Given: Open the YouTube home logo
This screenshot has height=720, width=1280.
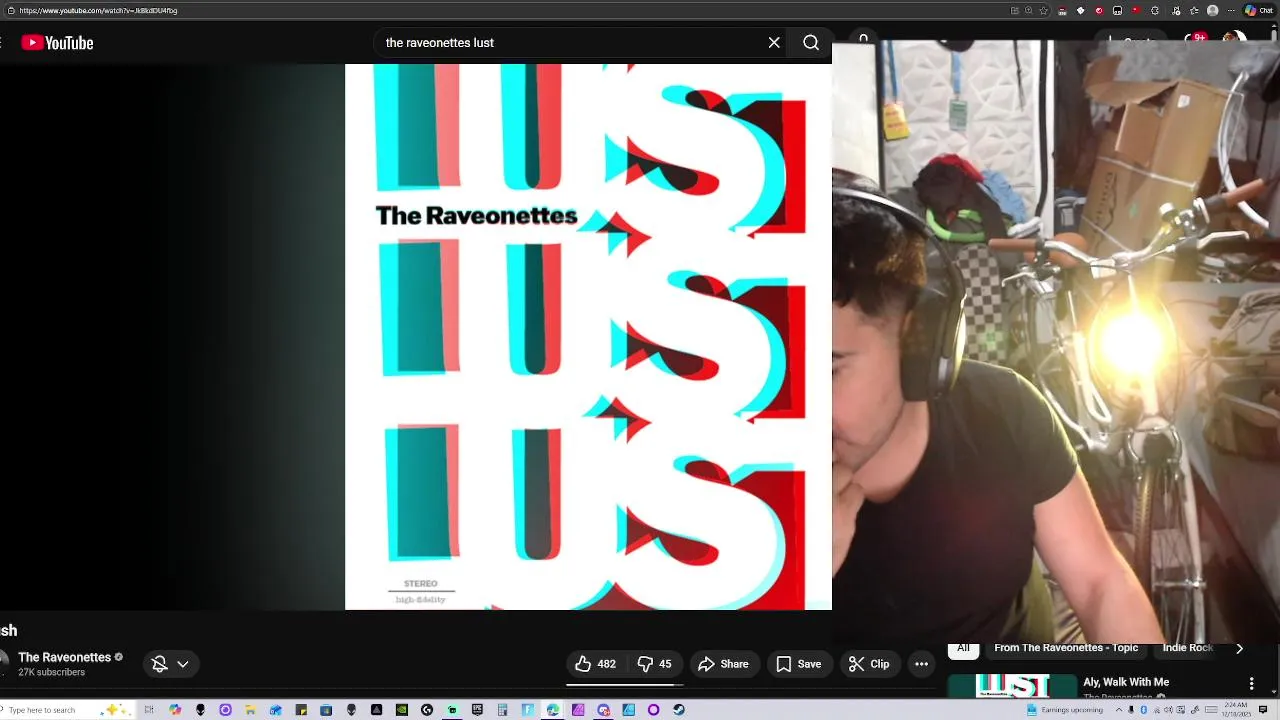Looking at the screenshot, I should tap(57, 43).
